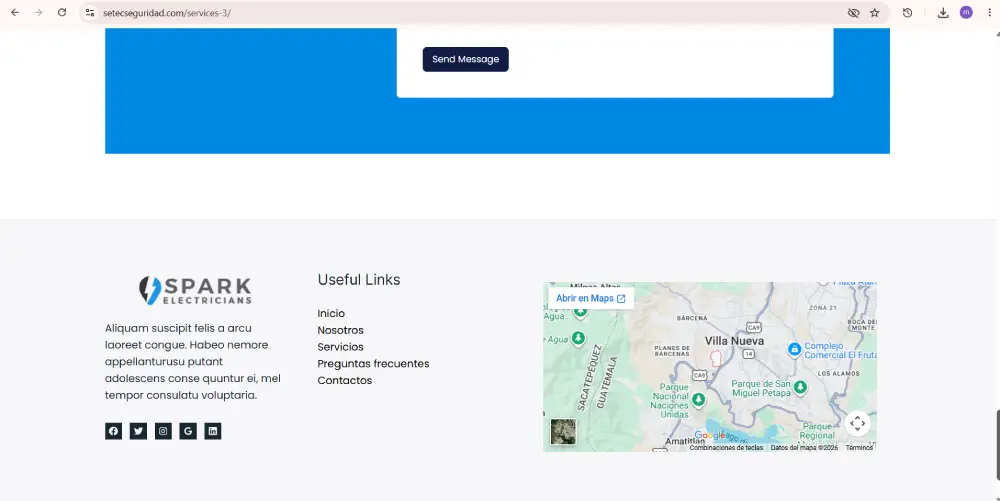Open the Facebook social icon
The height and width of the screenshot is (501, 1000).
coord(114,431)
